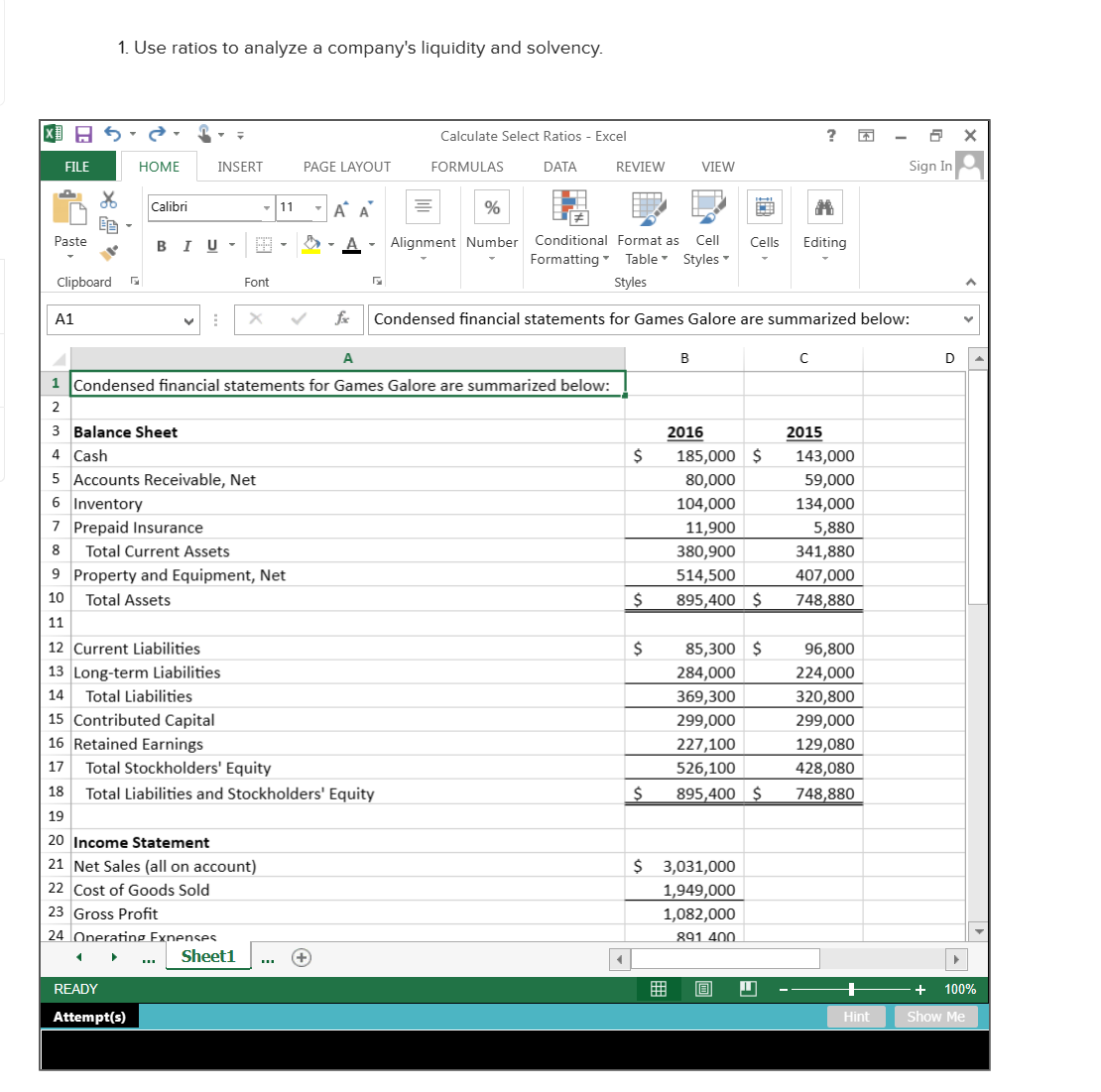Click the Hint button
The image size is (1101, 1092).
tap(856, 1016)
